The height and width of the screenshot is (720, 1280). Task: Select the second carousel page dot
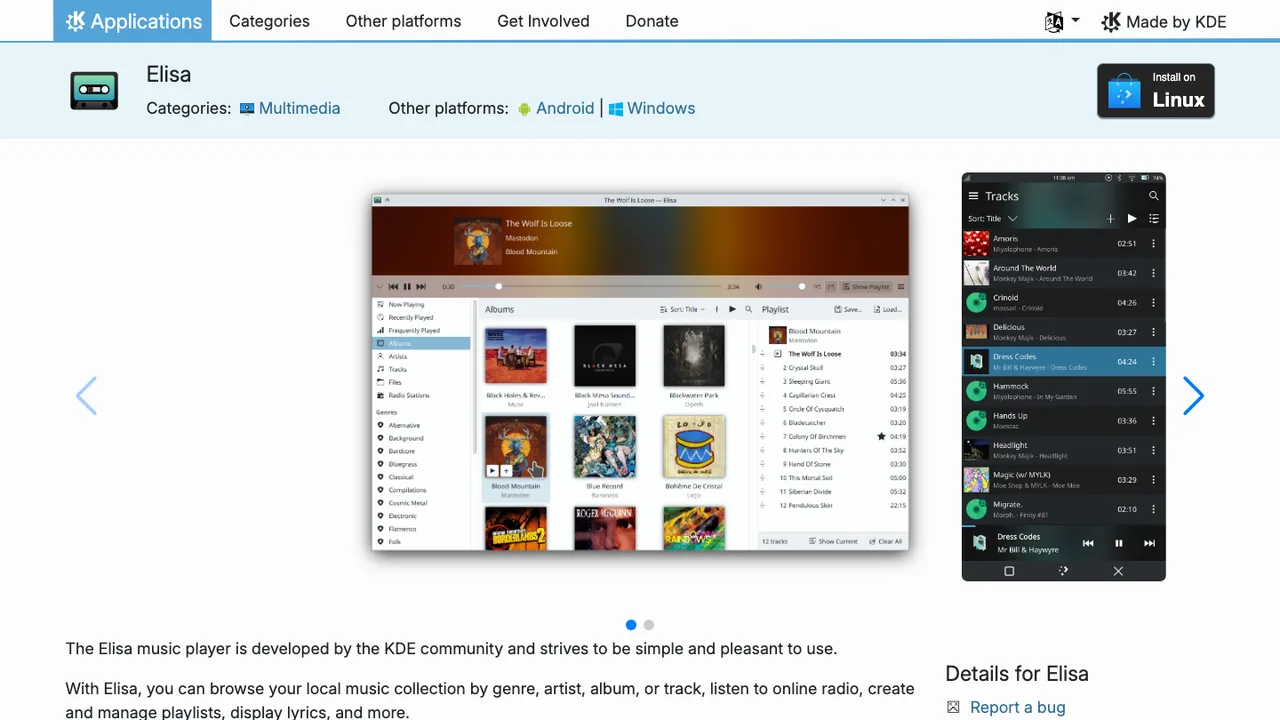[x=649, y=625]
